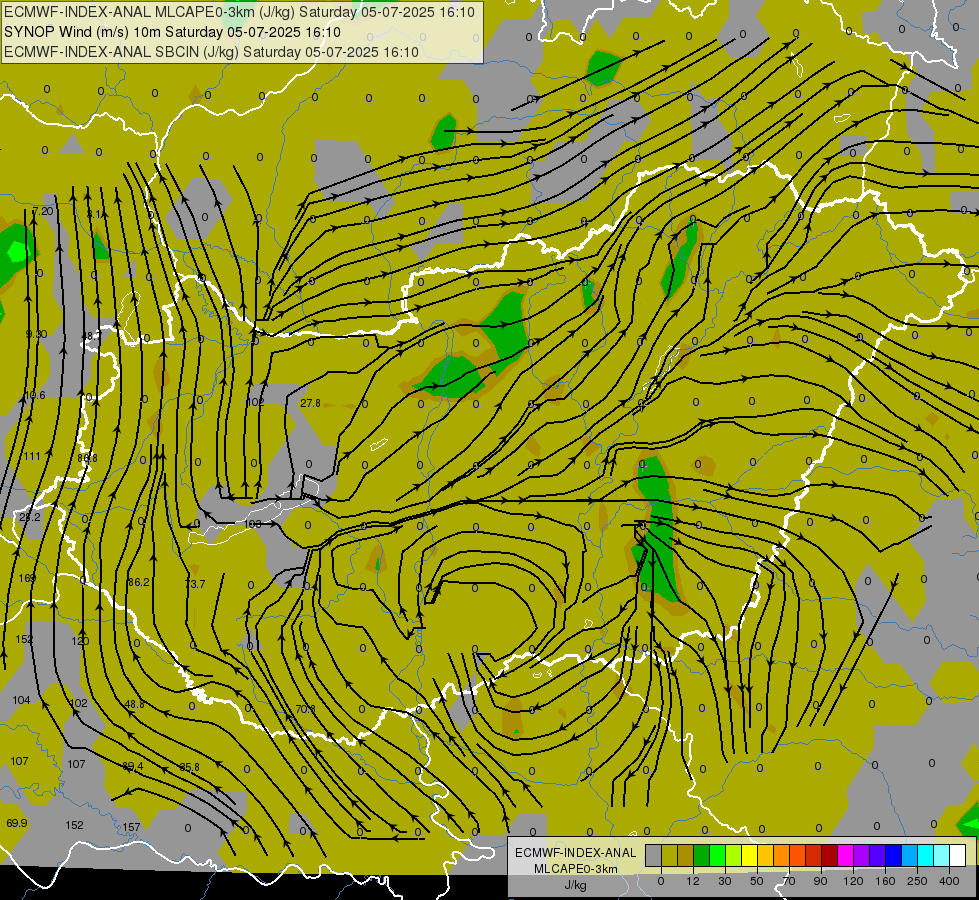The height and width of the screenshot is (900, 979).
Task: Choose the sky blue swatch left of legend value 250
Action: click(x=910, y=855)
